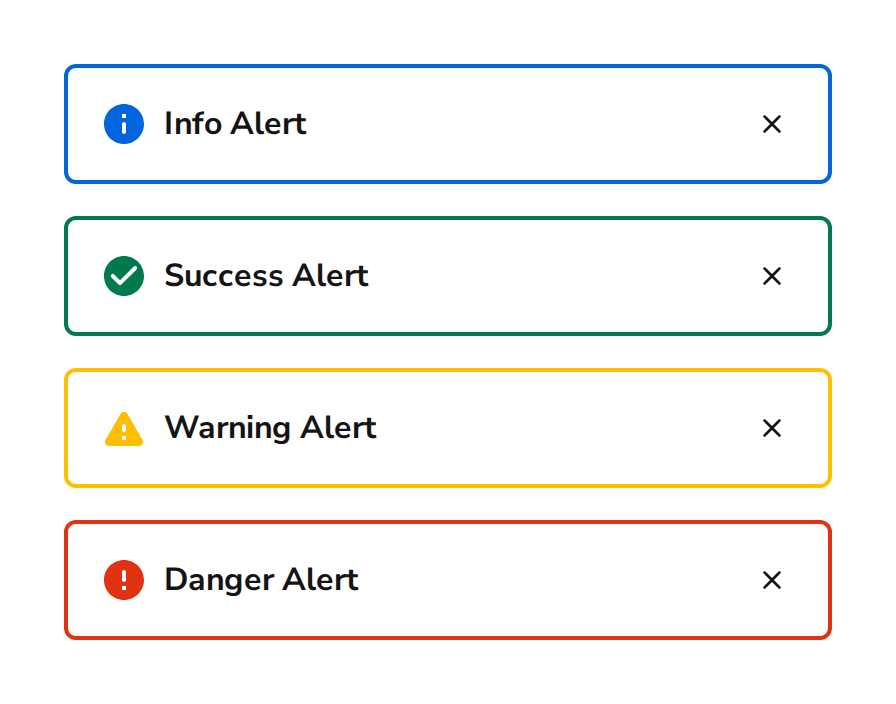The width and height of the screenshot is (896, 704).
Task: Select the Warning Alert heading
Action: [271, 428]
